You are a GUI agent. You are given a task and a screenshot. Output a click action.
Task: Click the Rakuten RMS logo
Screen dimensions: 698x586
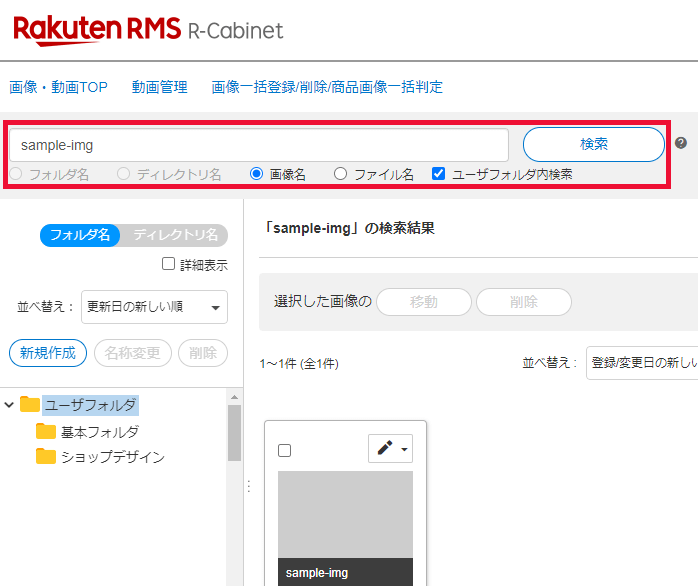[x=96, y=29]
